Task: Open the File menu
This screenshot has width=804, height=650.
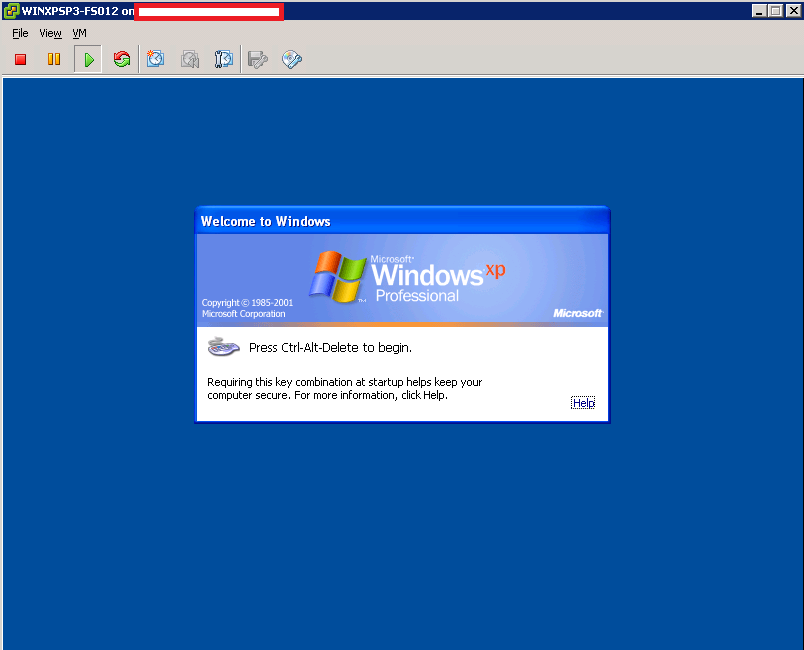Action: pos(20,33)
